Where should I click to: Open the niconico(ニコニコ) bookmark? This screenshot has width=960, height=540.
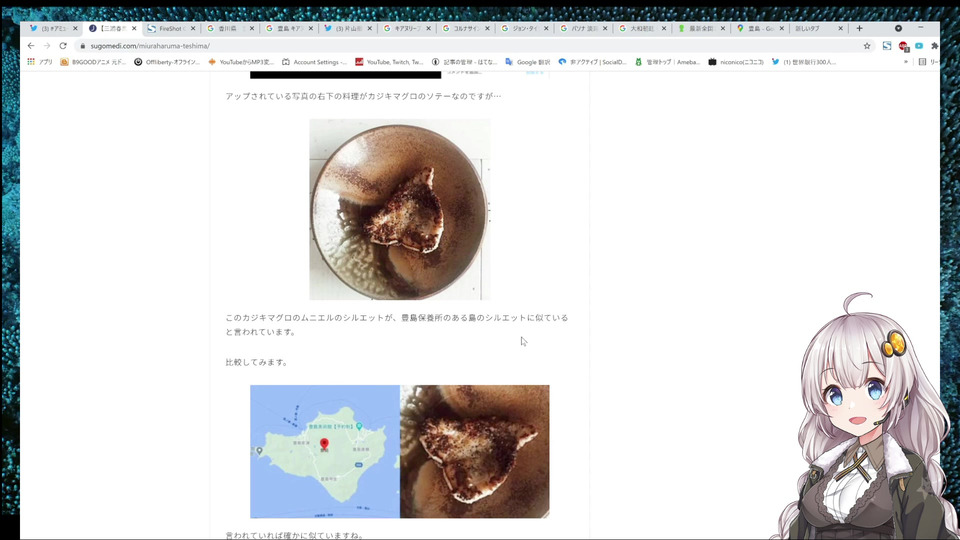[x=737, y=62]
